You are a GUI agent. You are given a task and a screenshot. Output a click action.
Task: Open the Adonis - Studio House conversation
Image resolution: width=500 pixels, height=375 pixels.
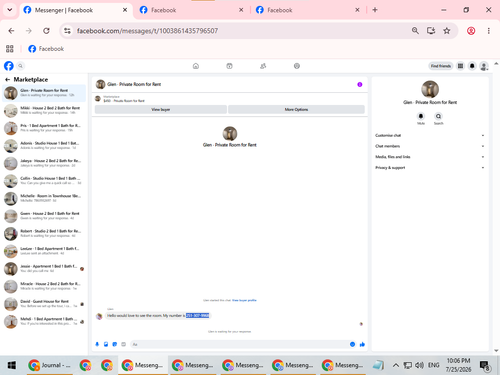[44, 146]
